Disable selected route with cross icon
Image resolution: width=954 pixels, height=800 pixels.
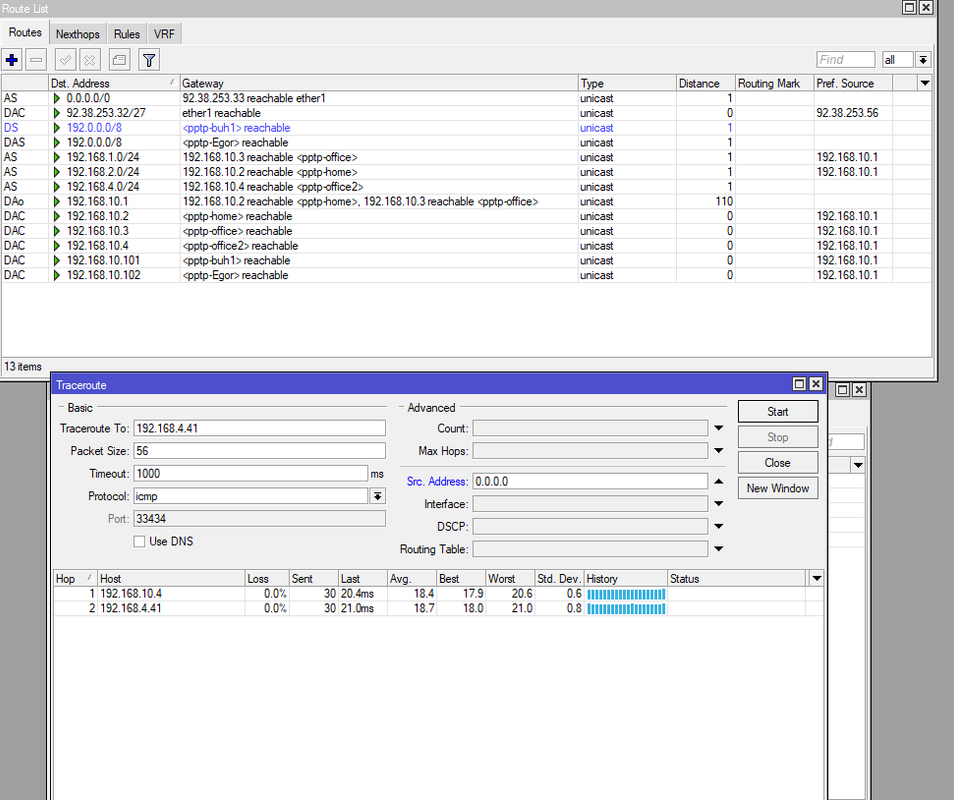coord(89,60)
